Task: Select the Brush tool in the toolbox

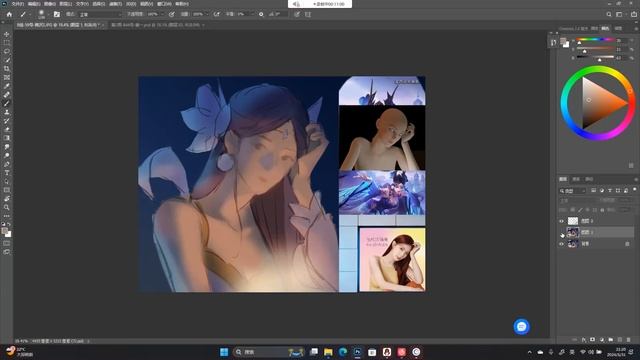Action: click(7, 103)
